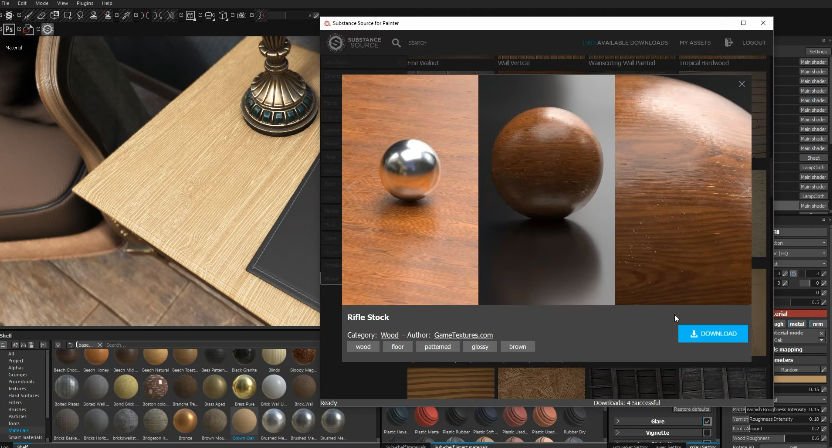The image size is (832, 448).
Task: Click the LOGOUT text link
Action: tap(753, 42)
